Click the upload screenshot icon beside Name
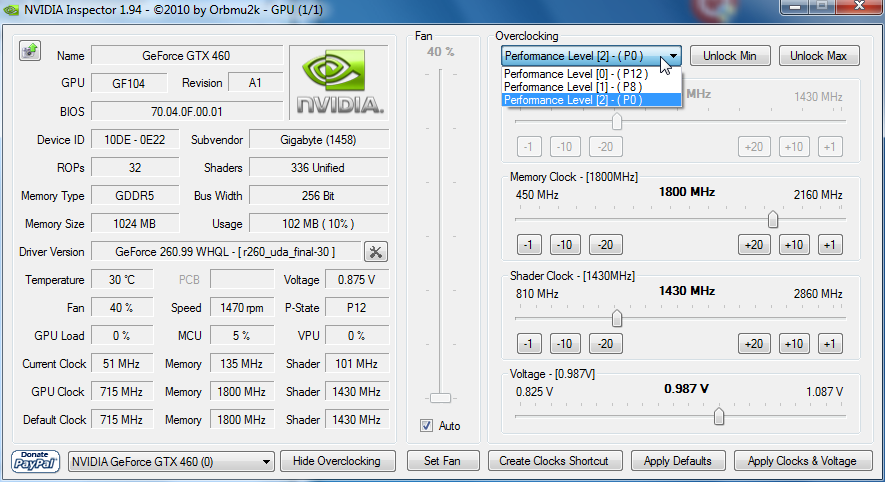The image size is (885, 482). [x=29, y=50]
